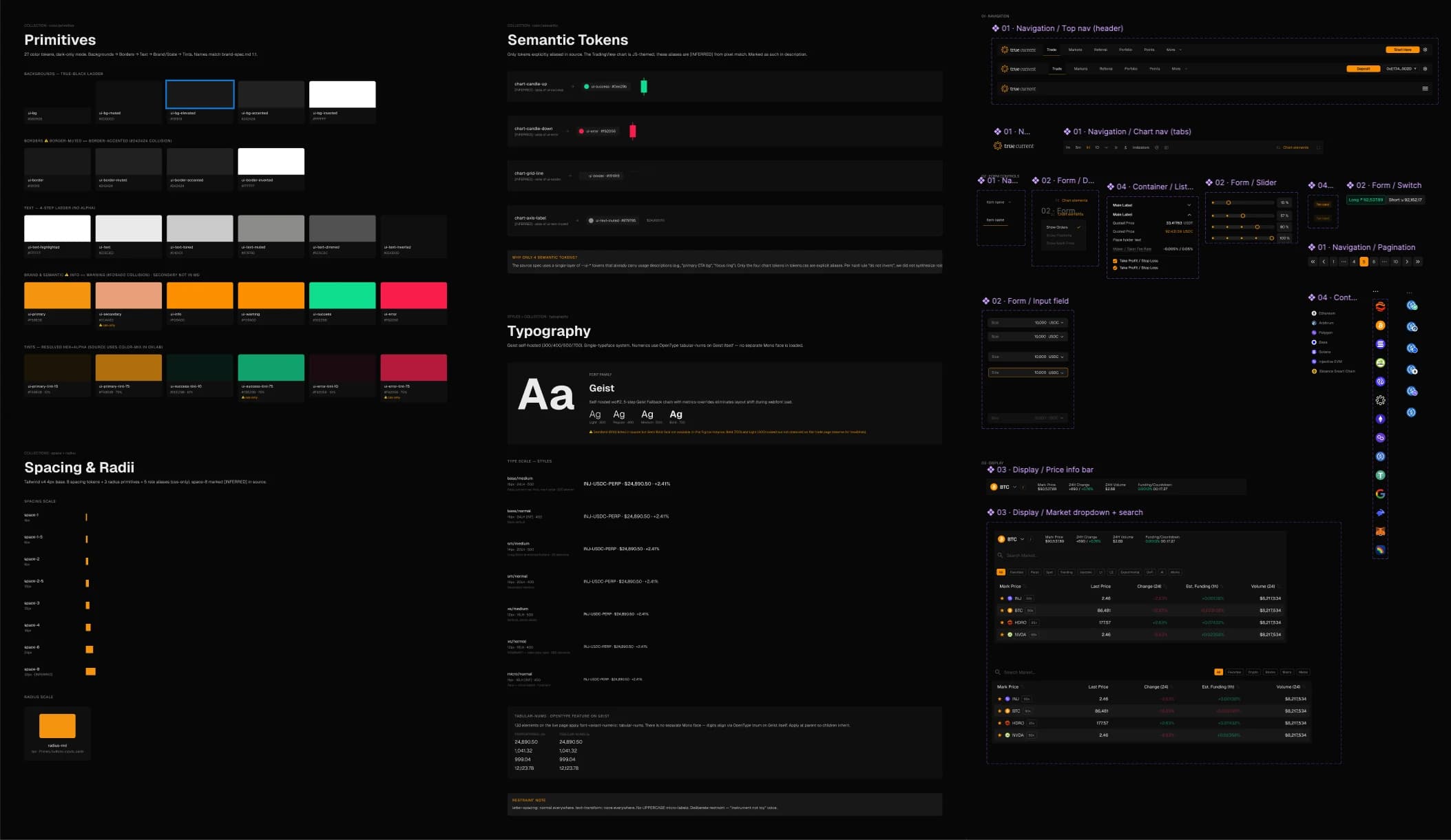Image resolution: width=1451 pixels, height=840 pixels.
Task: Click the Rainbow wallet icon at the column bottom
Action: (x=1380, y=550)
